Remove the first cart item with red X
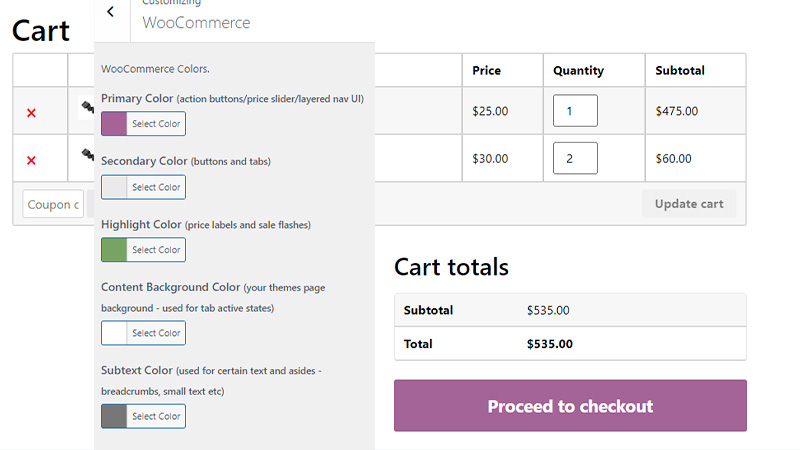The image size is (800, 450). [x=32, y=113]
